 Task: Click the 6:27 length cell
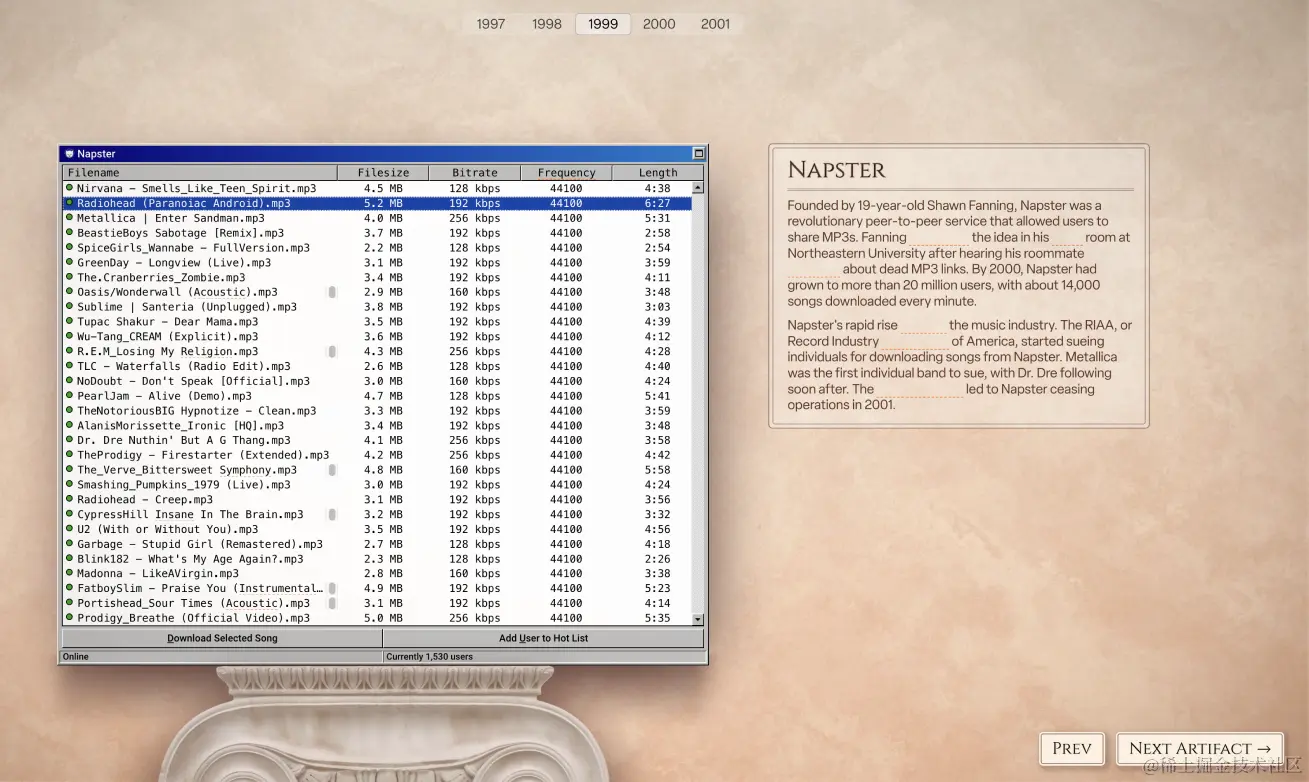(x=657, y=203)
